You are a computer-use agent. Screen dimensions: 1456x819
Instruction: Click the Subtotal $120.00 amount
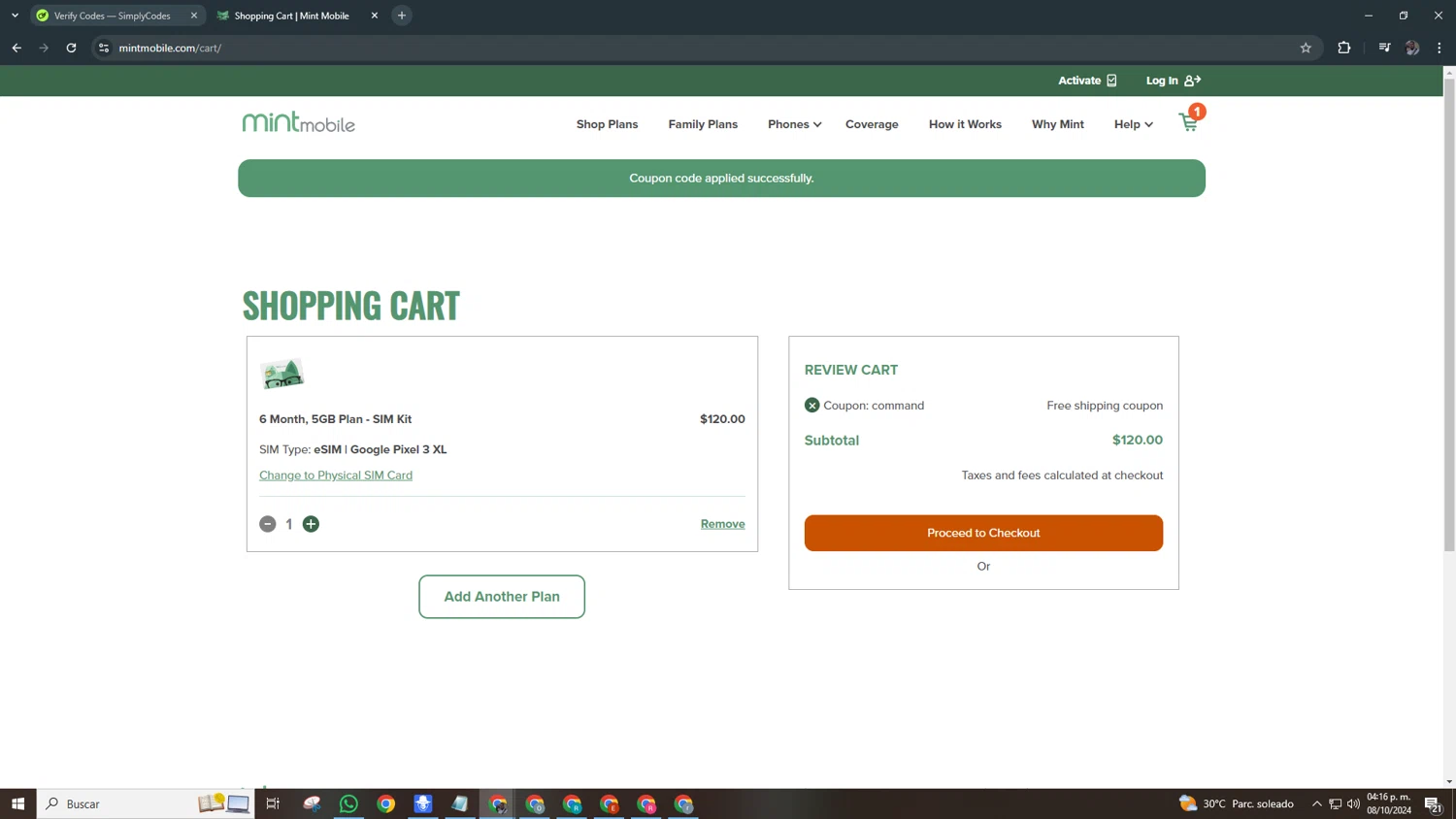point(1138,441)
